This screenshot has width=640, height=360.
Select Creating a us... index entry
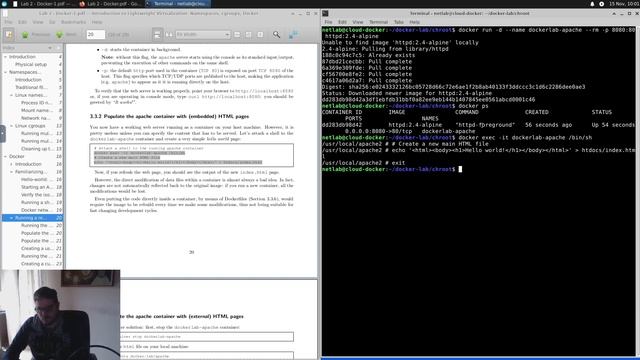pos(36,248)
